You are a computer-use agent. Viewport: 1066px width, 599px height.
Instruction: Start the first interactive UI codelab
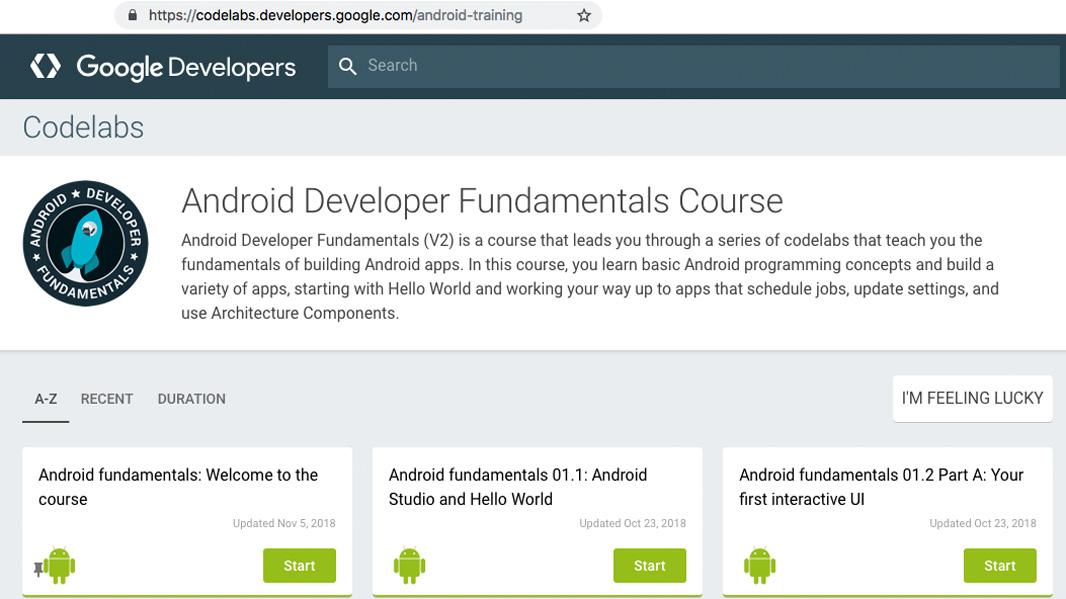[x=999, y=565]
